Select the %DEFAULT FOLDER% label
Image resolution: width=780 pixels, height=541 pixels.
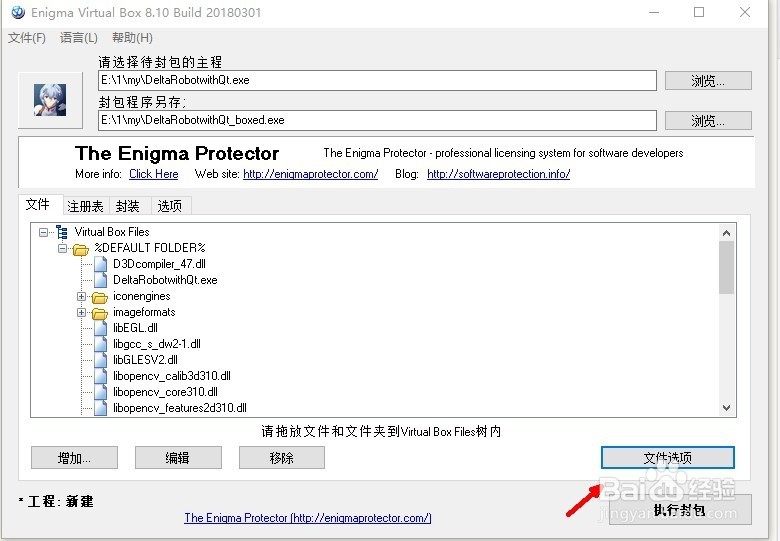(x=150, y=248)
